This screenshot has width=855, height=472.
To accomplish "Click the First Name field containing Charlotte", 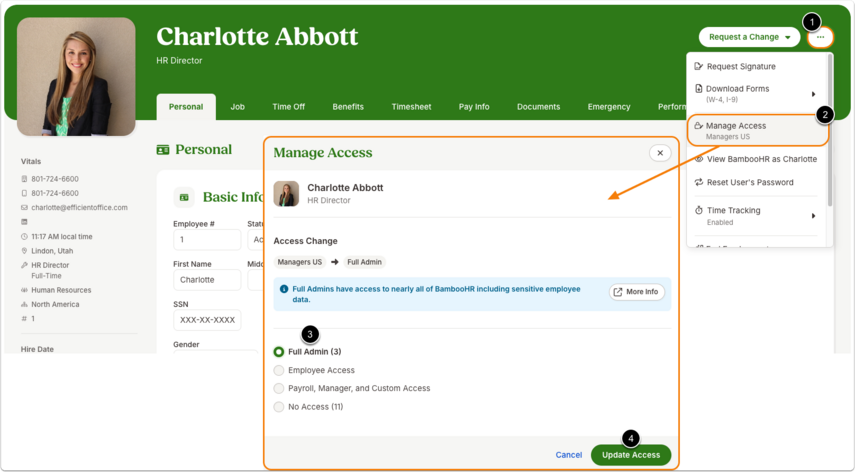I will (x=207, y=280).
